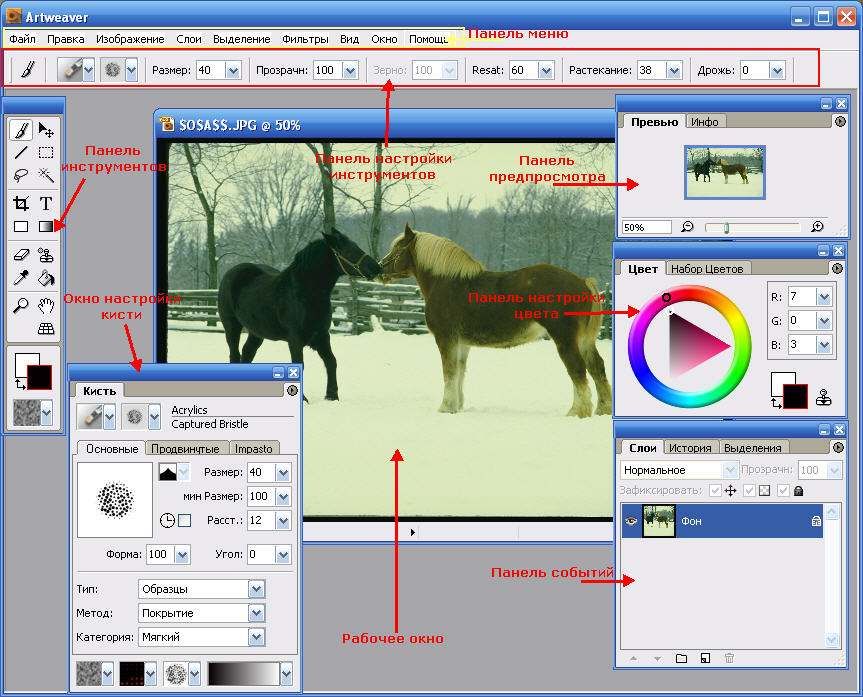Select the Clone Stamp tool
Viewport: 863px width, 697px height.
coord(46,254)
